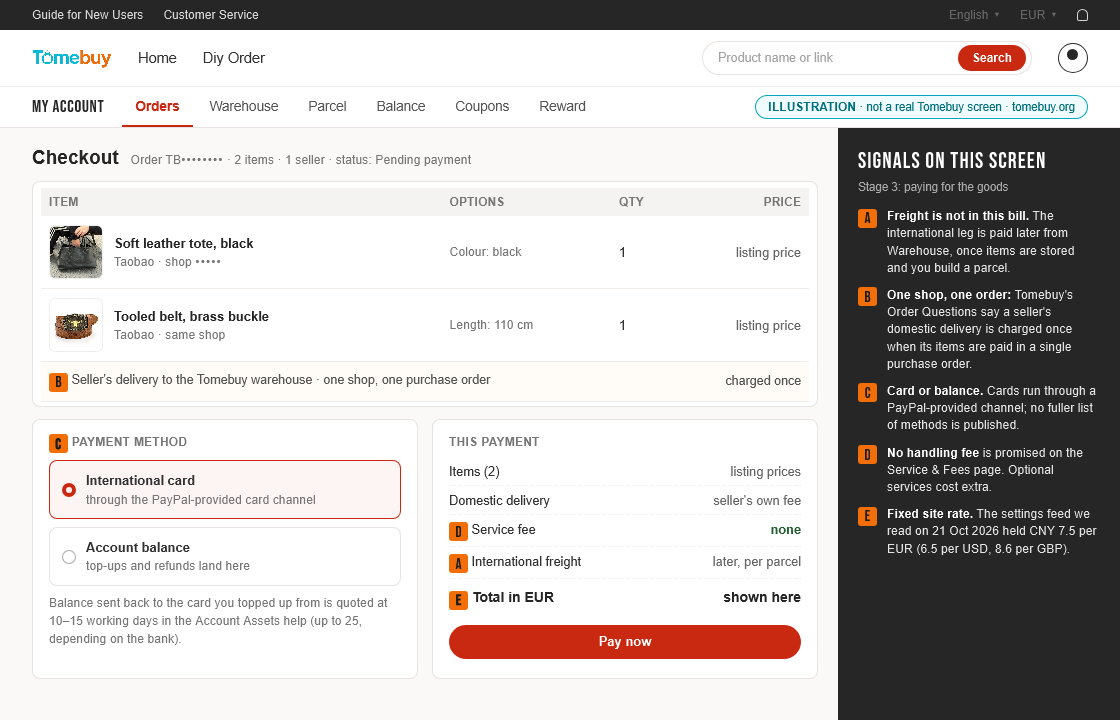Click the Pay now button
This screenshot has width=1120, height=720.
coord(625,641)
